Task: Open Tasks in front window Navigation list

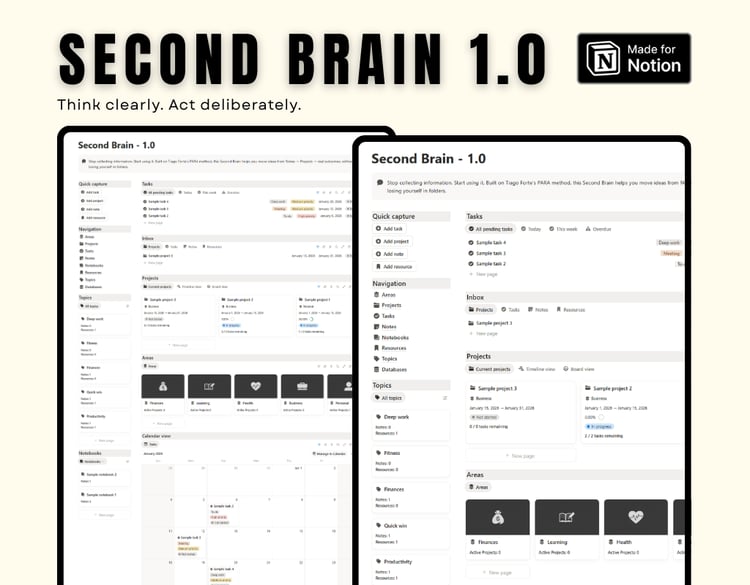Action: tap(384, 316)
